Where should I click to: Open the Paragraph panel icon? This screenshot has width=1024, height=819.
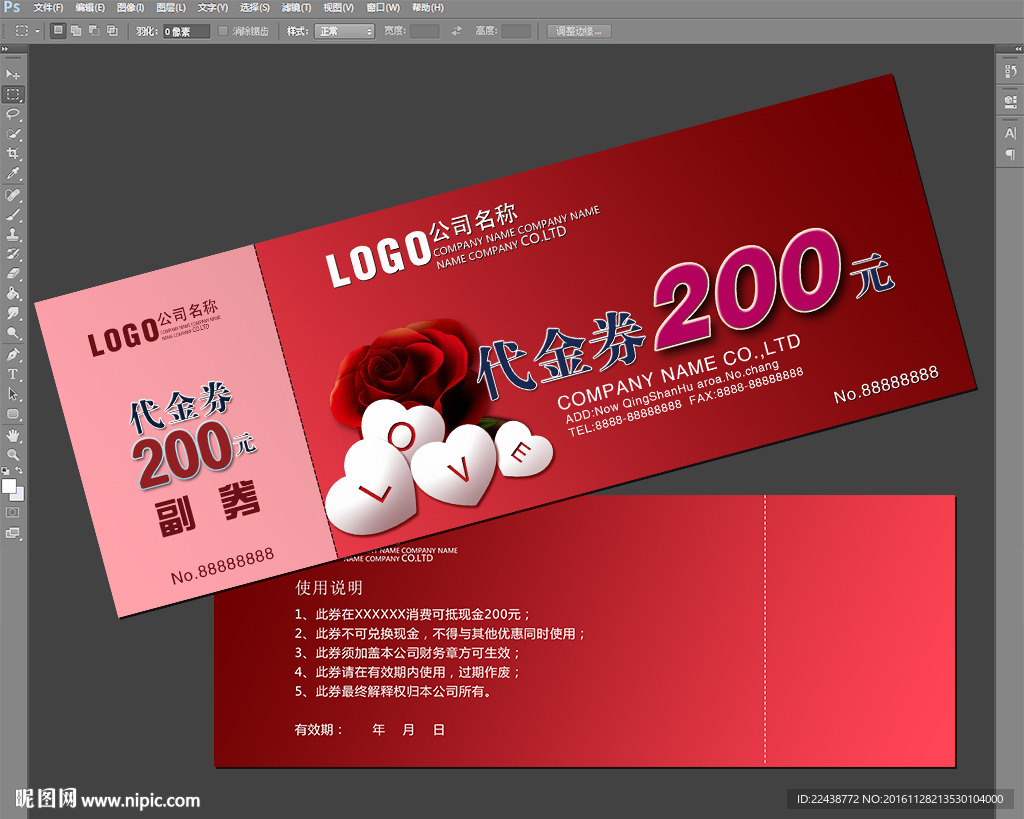(x=1010, y=154)
